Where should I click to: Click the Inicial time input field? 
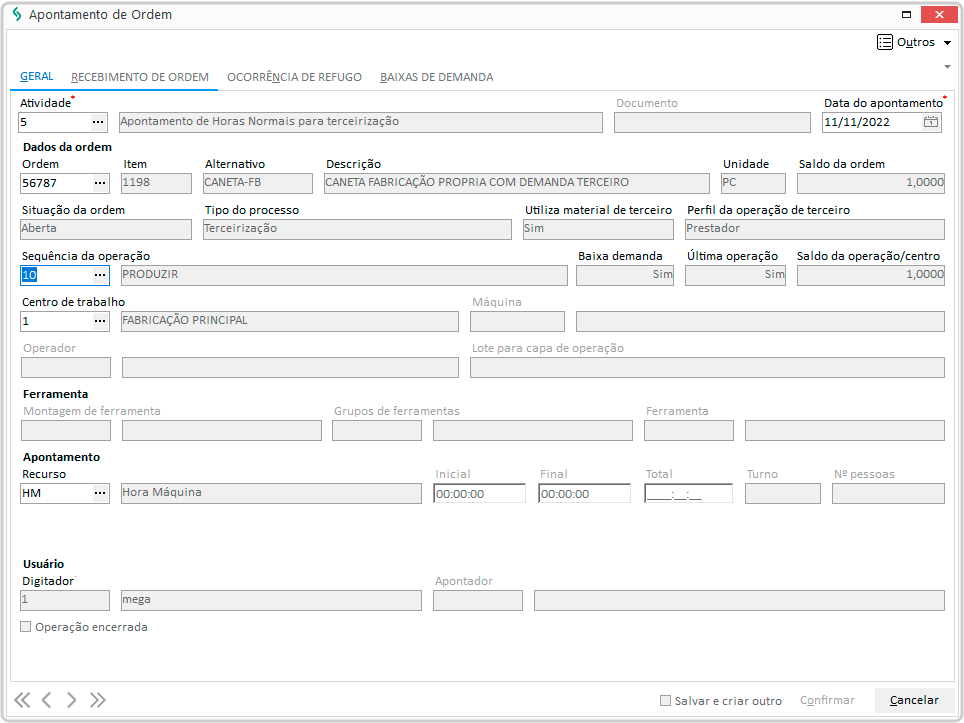479,493
